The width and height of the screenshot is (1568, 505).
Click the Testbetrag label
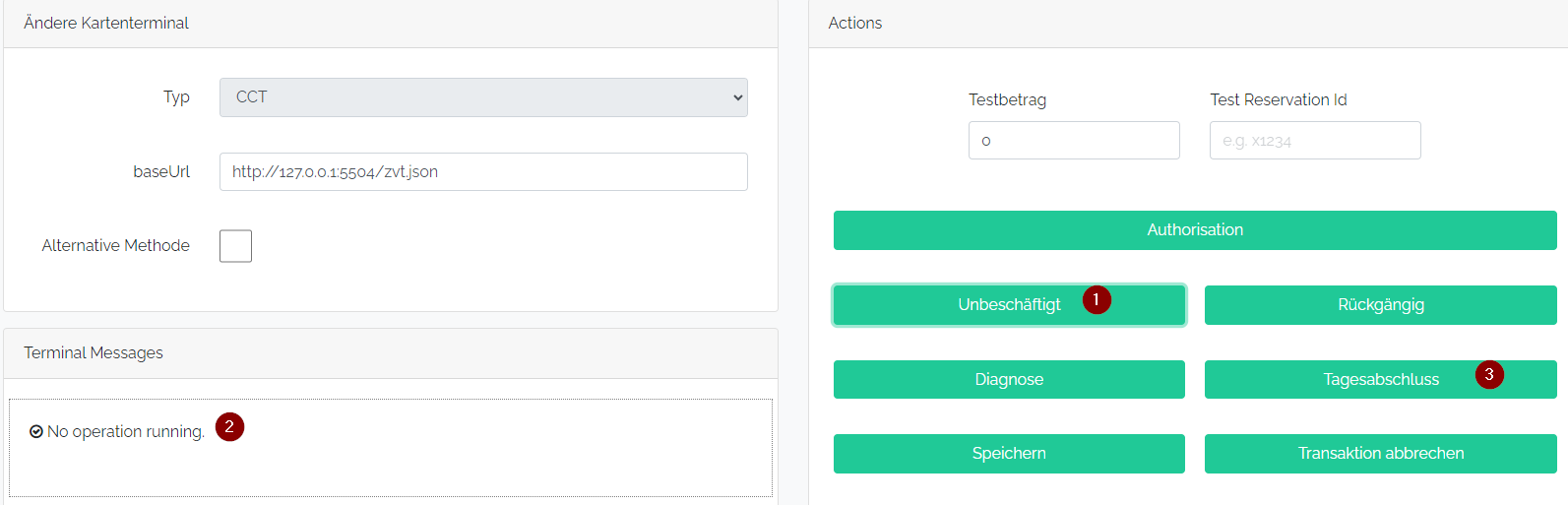click(1007, 99)
